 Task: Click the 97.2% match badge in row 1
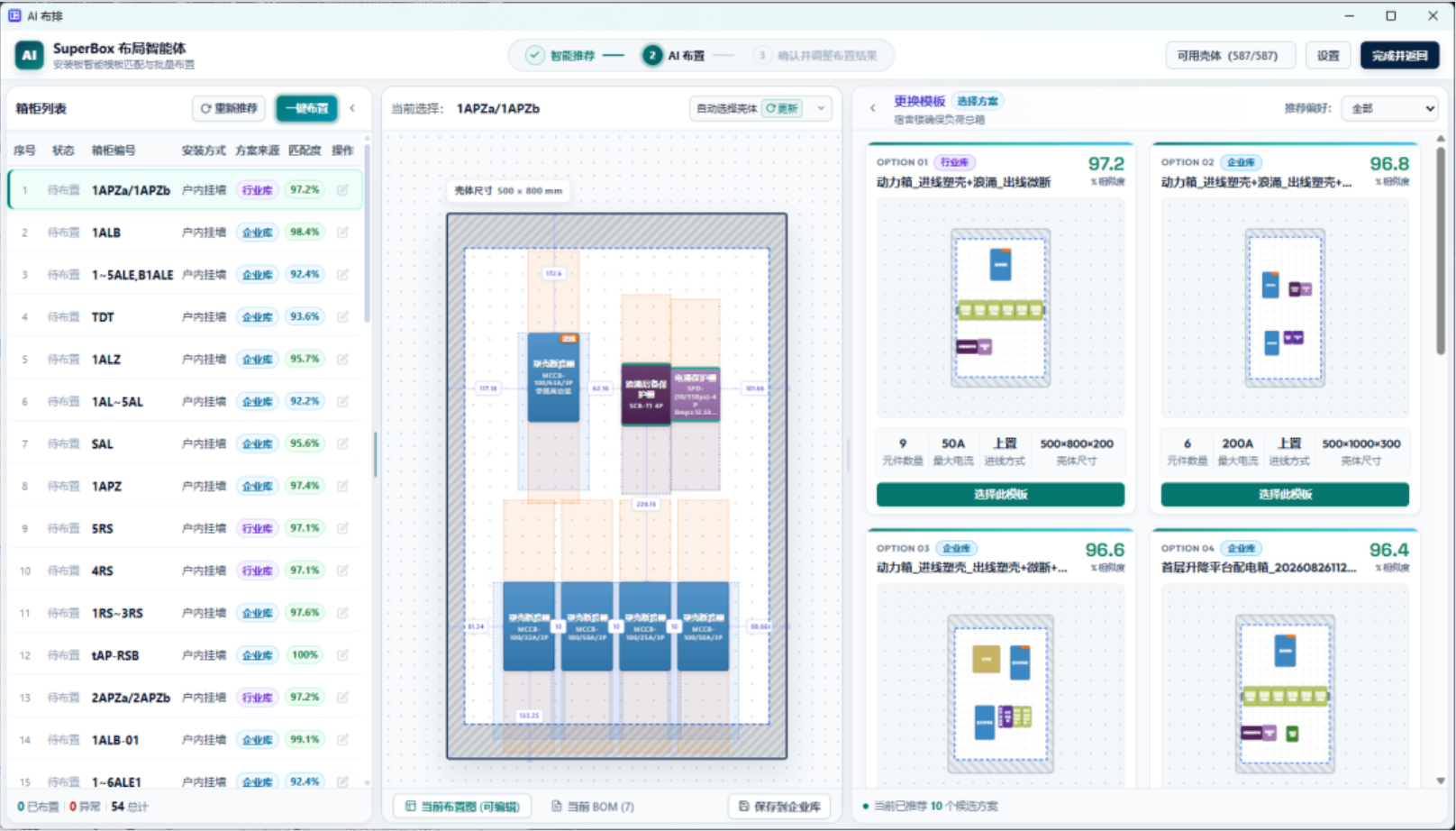click(x=305, y=190)
